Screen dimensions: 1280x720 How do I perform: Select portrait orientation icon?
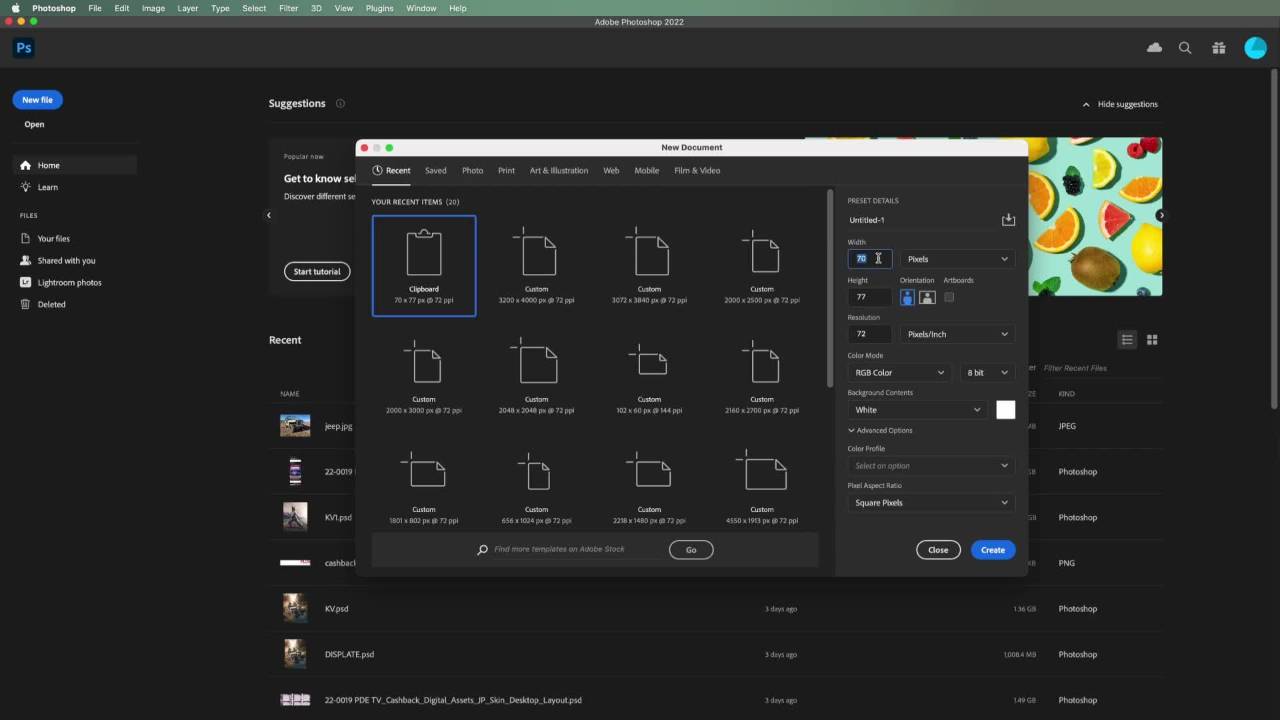pyautogui.click(x=907, y=297)
